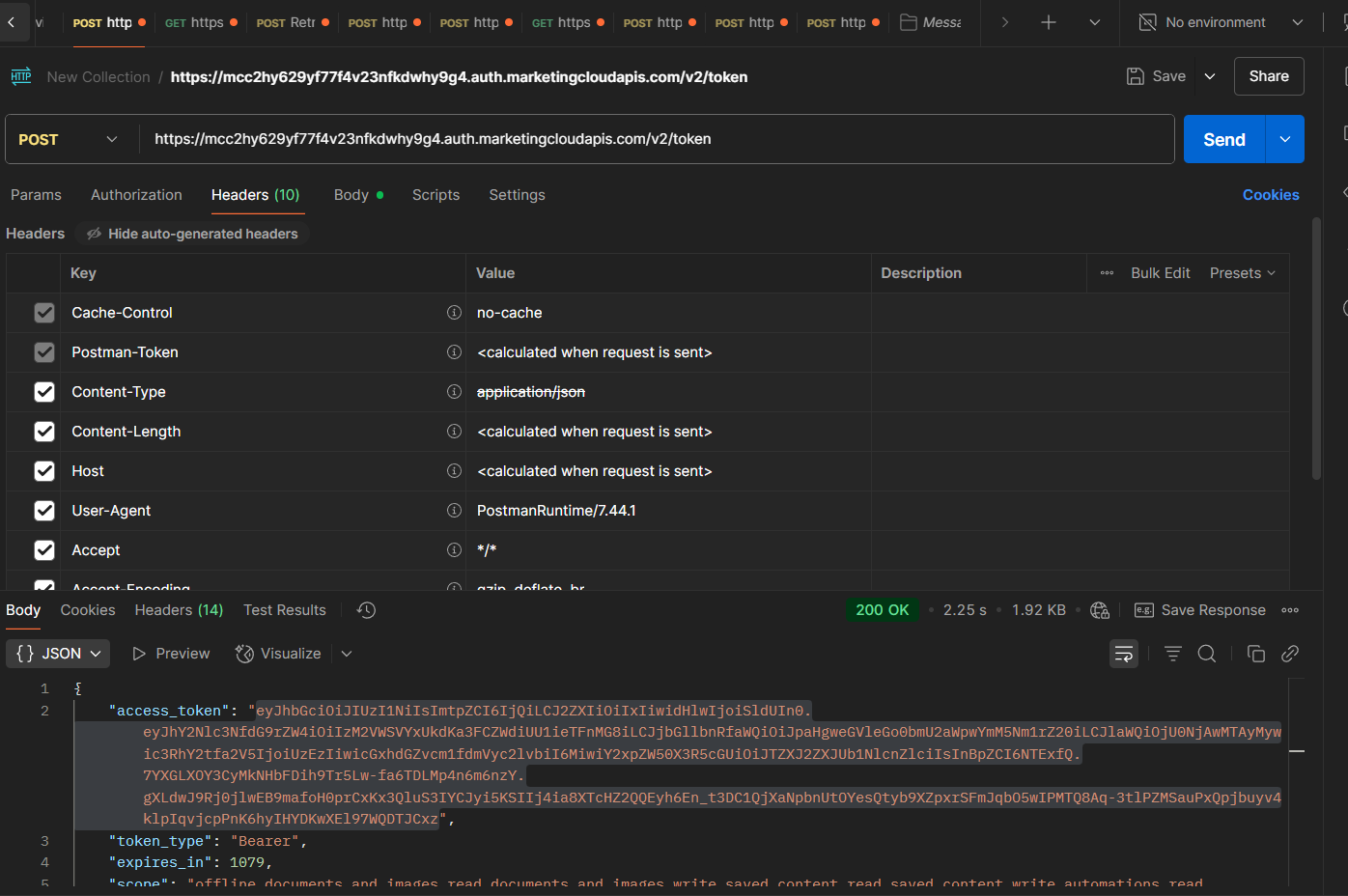Click the Send button

(1223, 138)
